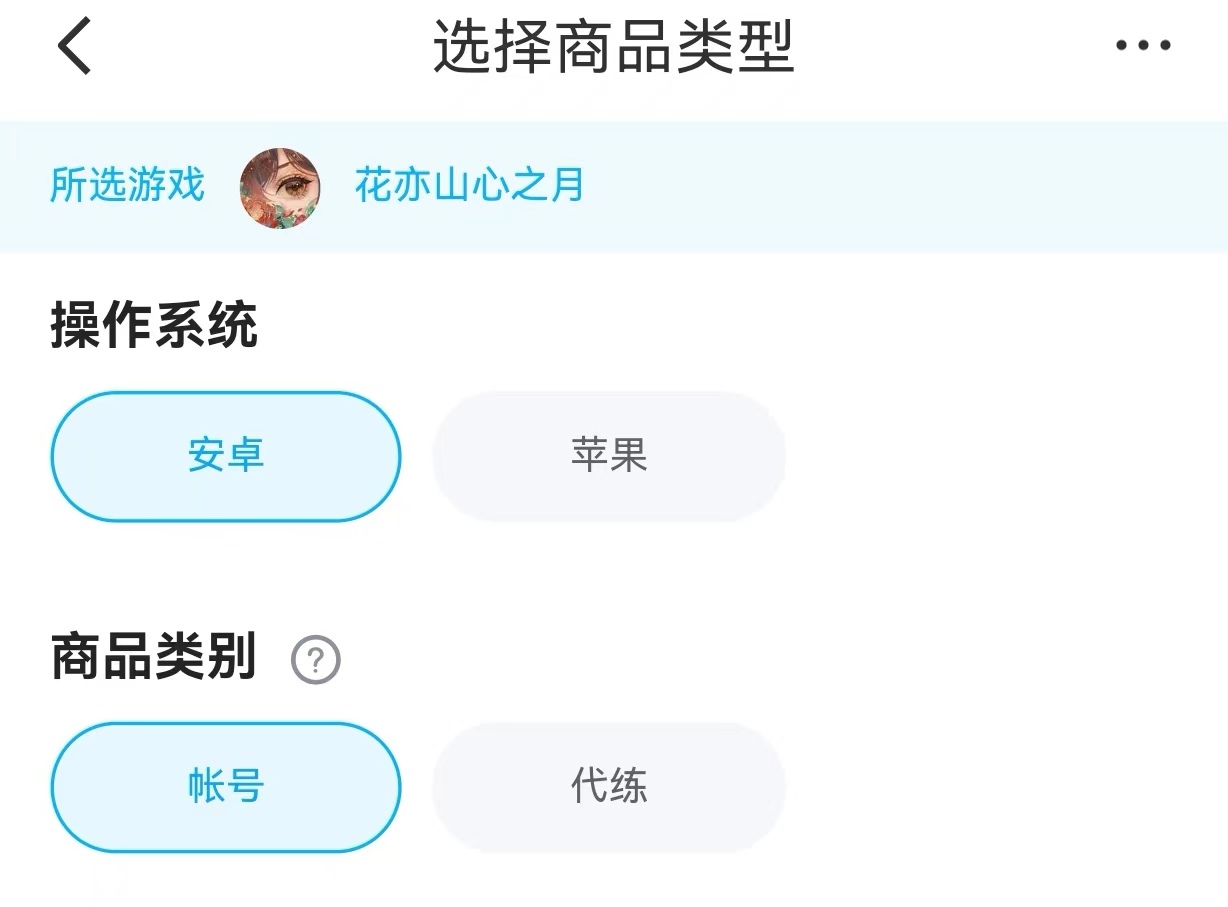
Task: Open the 花亦山心之月 game name link
Action: (469, 186)
